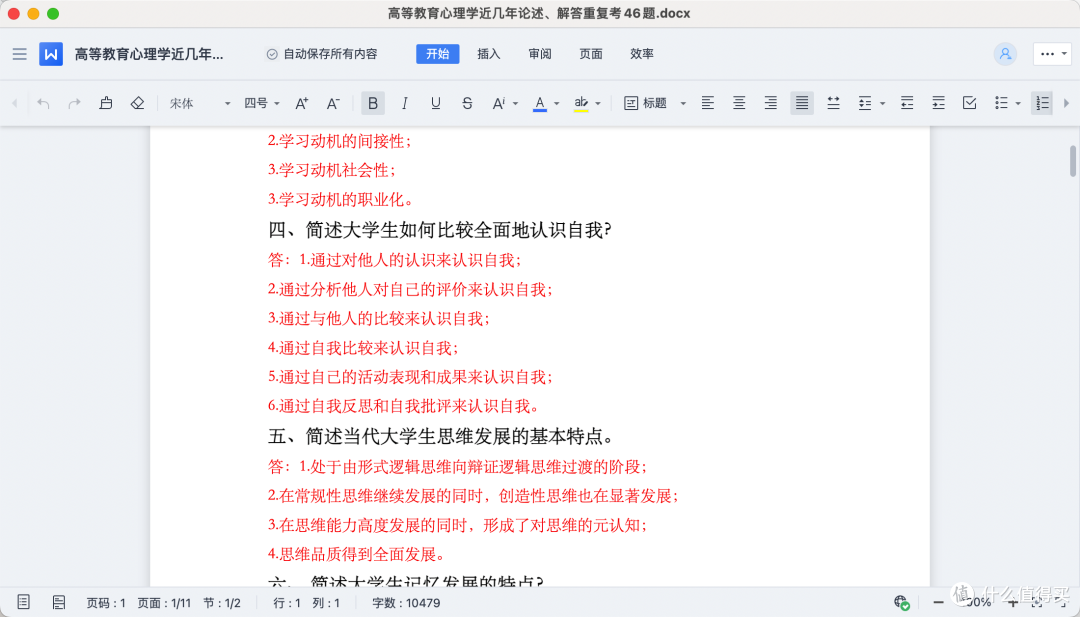The image size is (1080, 617).
Task: Open the user account avatar
Action: [x=1005, y=54]
